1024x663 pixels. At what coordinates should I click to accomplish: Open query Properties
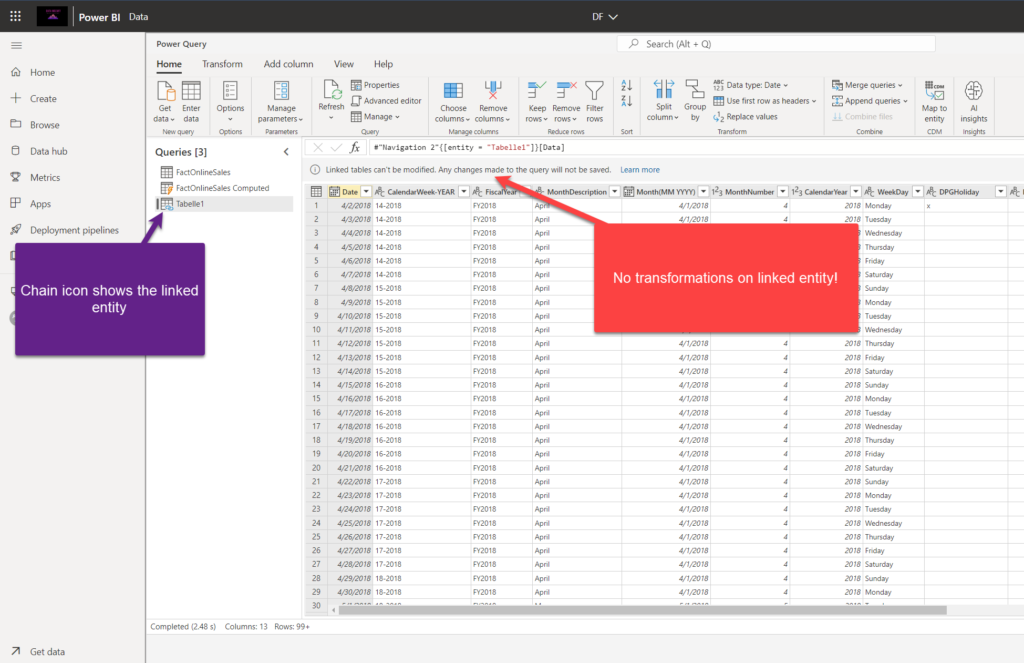[375, 85]
